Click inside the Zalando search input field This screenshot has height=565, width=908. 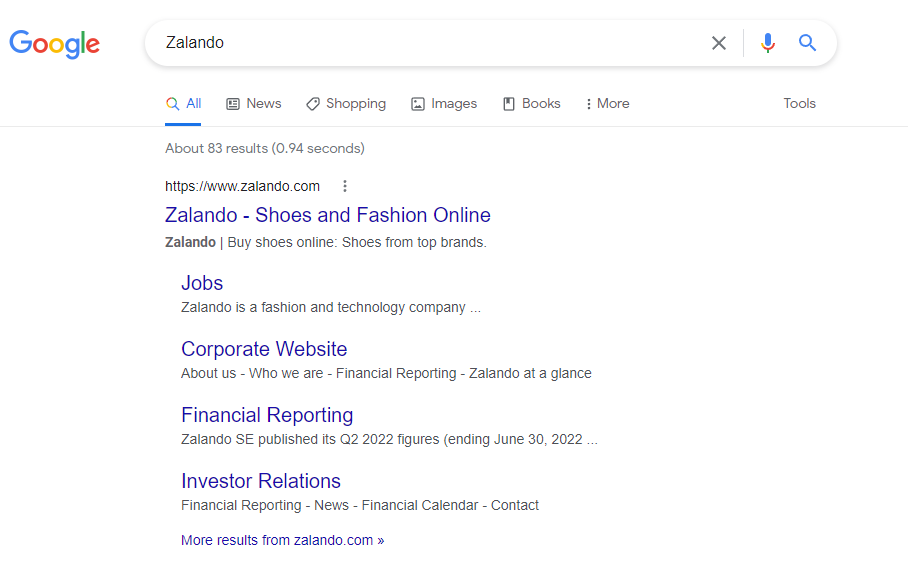pyautogui.click(x=429, y=43)
